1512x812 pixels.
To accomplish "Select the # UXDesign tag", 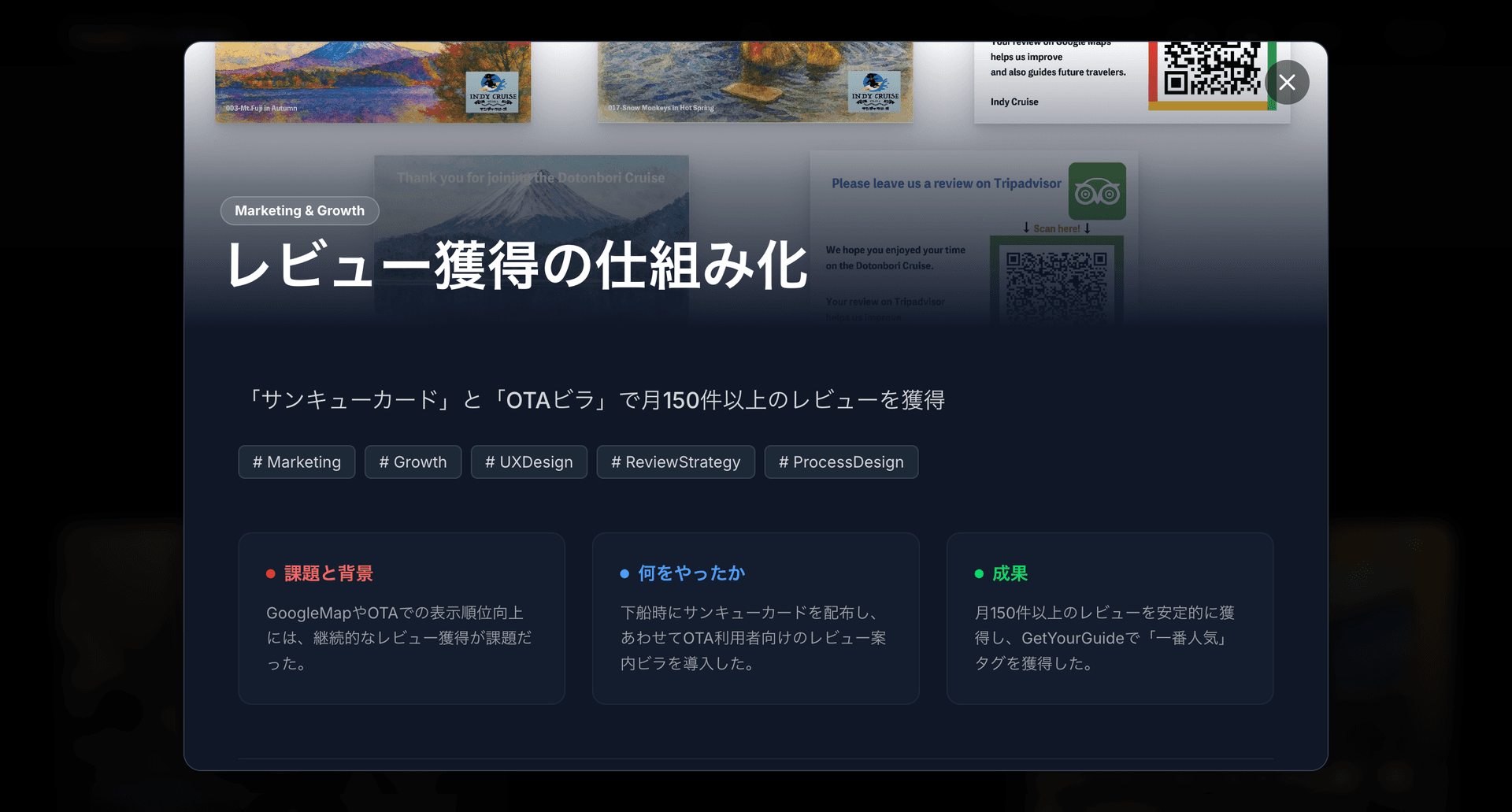I will point(529,462).
